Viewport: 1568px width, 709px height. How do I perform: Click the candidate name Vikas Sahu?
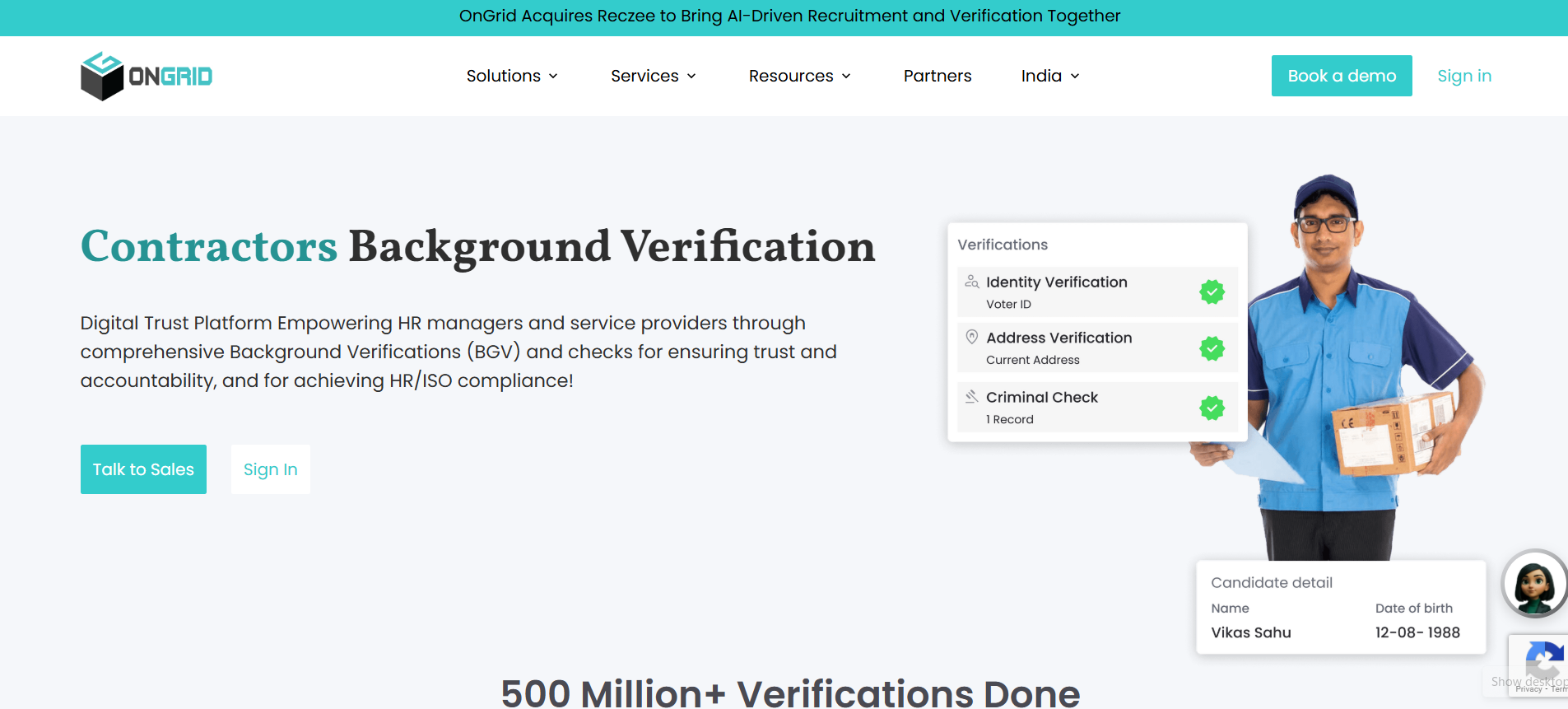click(x=1251, y=632)
